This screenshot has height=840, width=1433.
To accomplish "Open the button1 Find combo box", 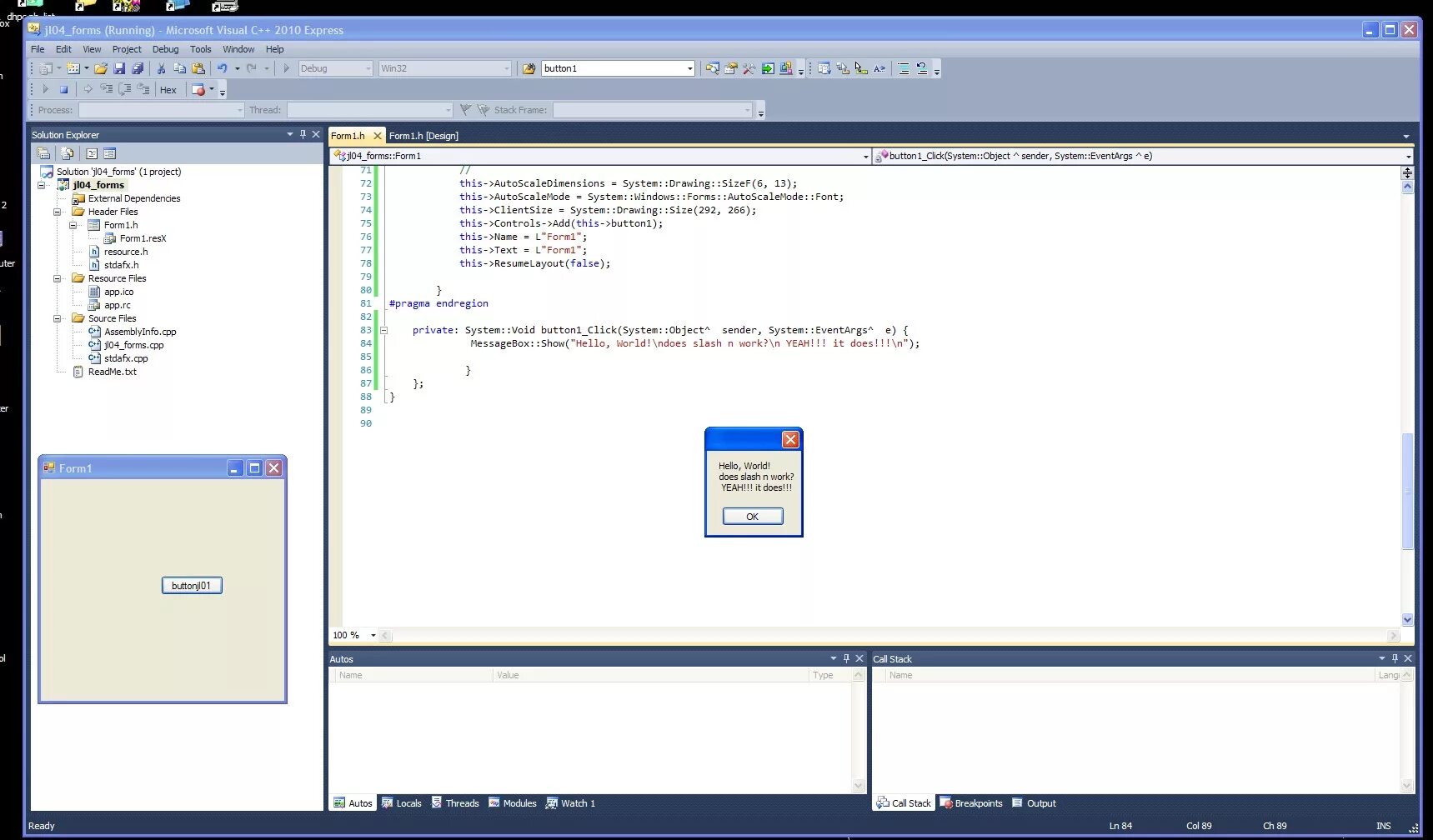I will 690,68.
